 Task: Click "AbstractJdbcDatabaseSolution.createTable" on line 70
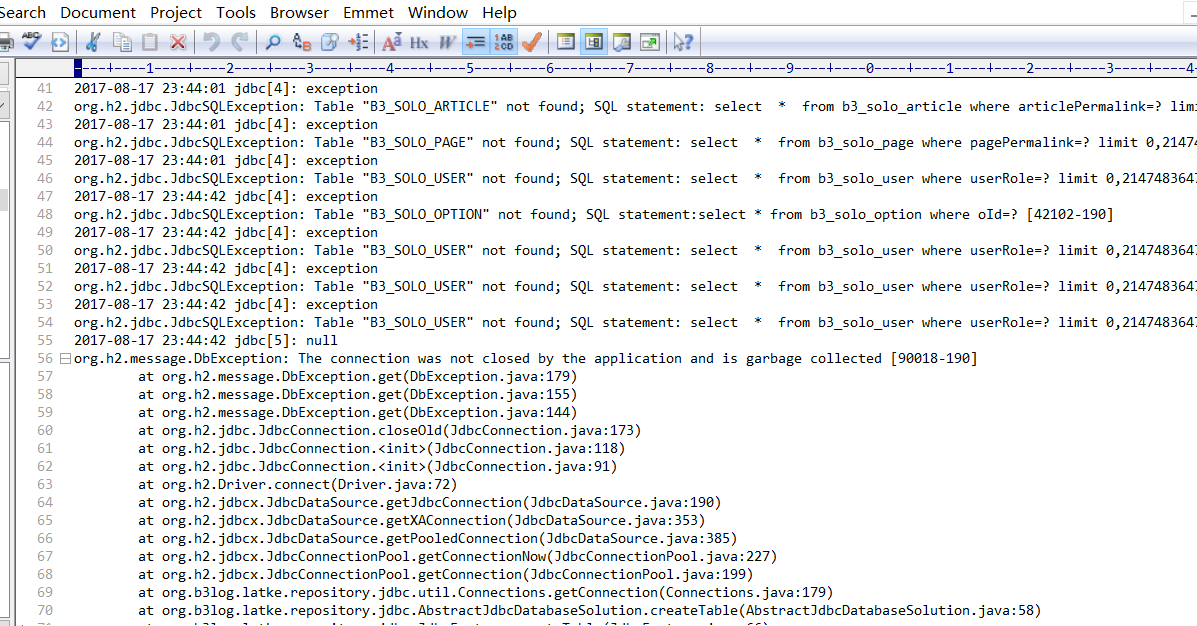click(578, 611)
